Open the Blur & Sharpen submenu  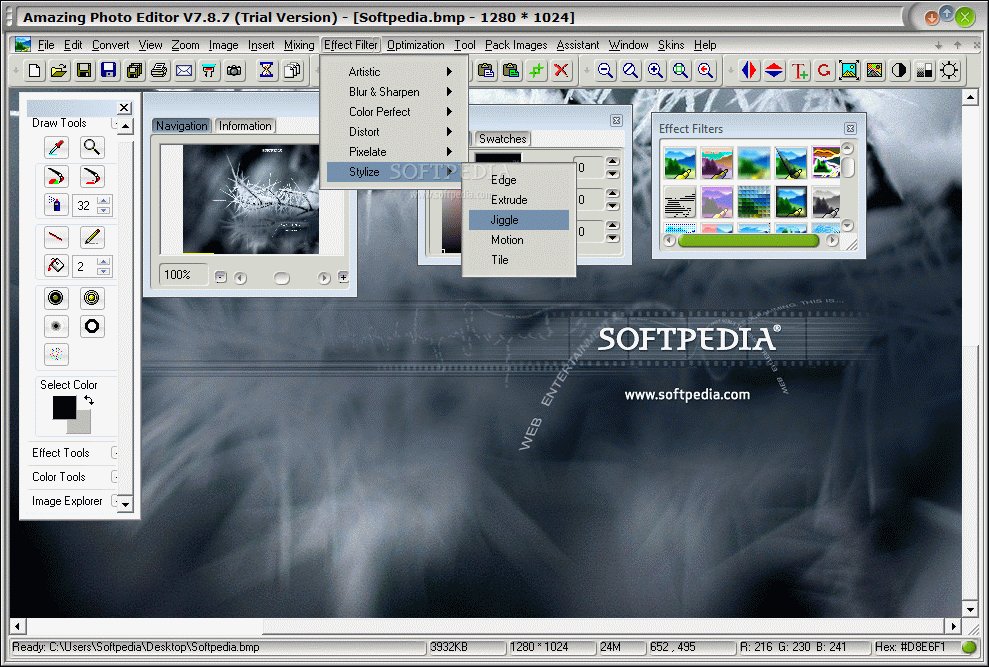point(394,92)
